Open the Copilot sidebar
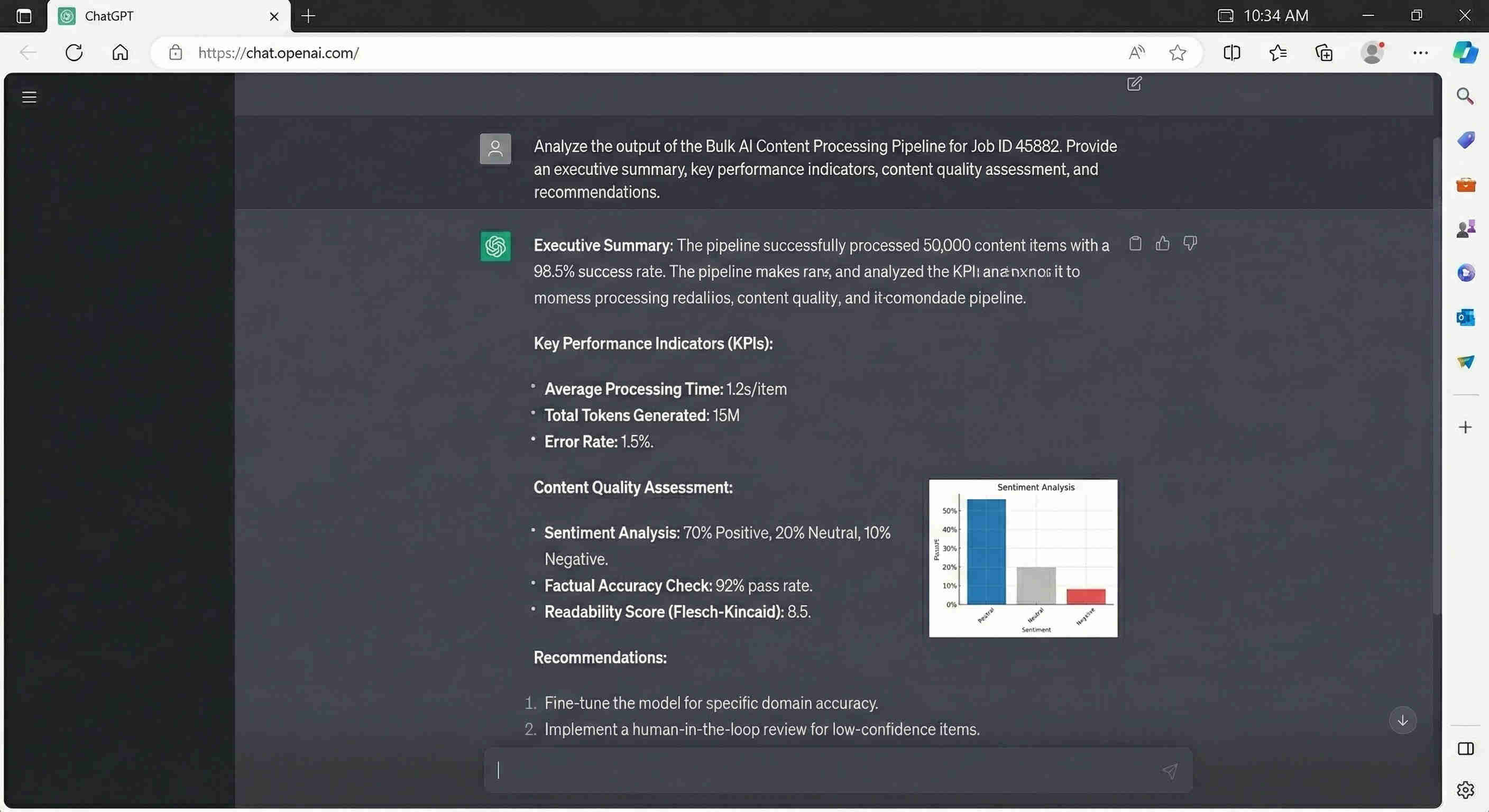1489x812 pixels. [x=1465, y=52]
